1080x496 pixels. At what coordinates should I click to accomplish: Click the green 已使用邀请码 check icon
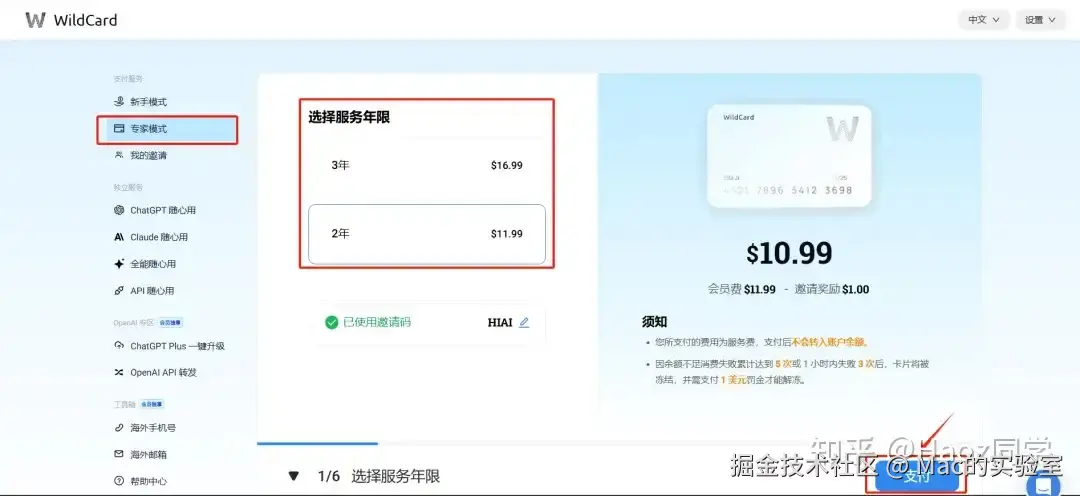(x=332, y=322)
